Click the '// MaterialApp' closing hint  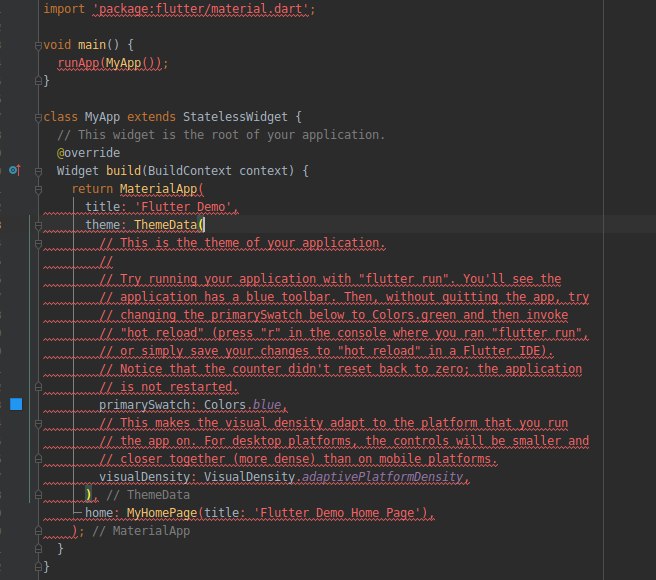[141, 531]
